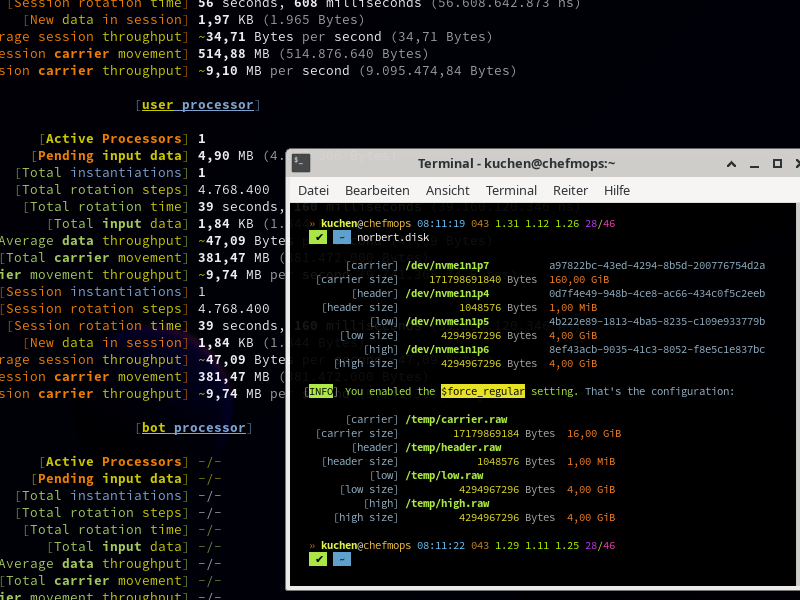Click the user processor heading
Image resolution: width=800 pixels, height=600 pixels.
tap(196, 104)
